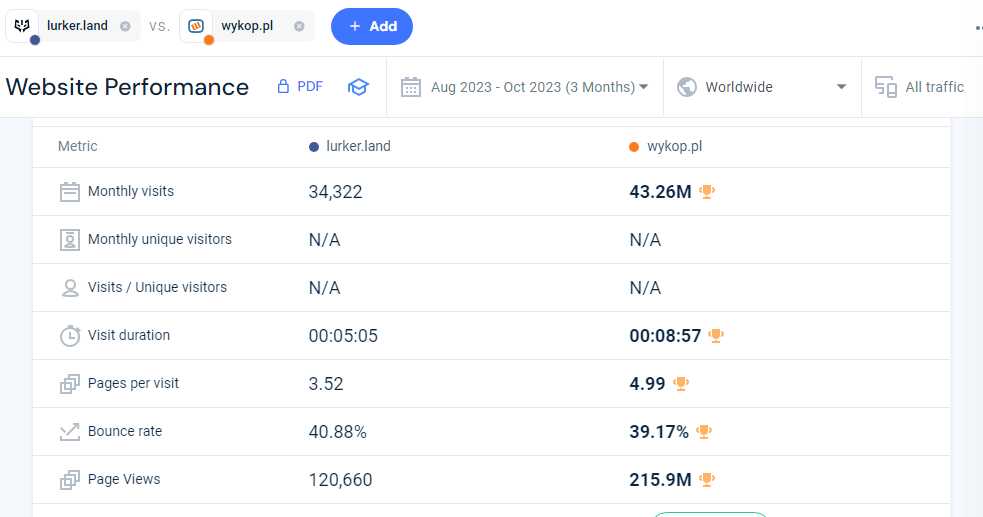Click the Page Views metric label
983x517 pixels.
(124, 479)
